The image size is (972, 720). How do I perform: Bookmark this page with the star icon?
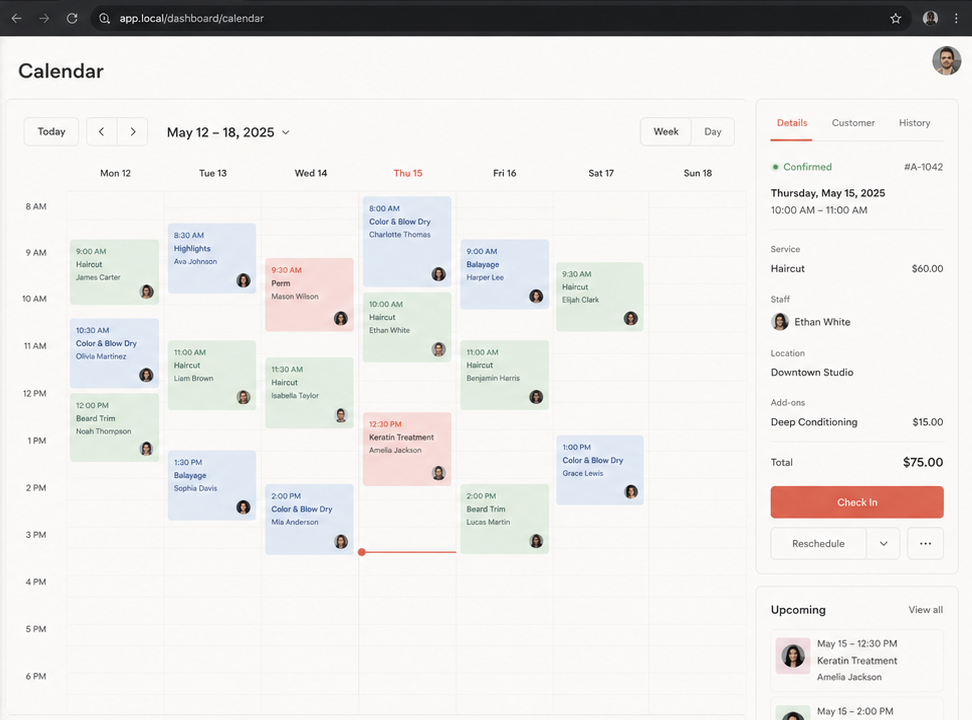click(896, 19)
